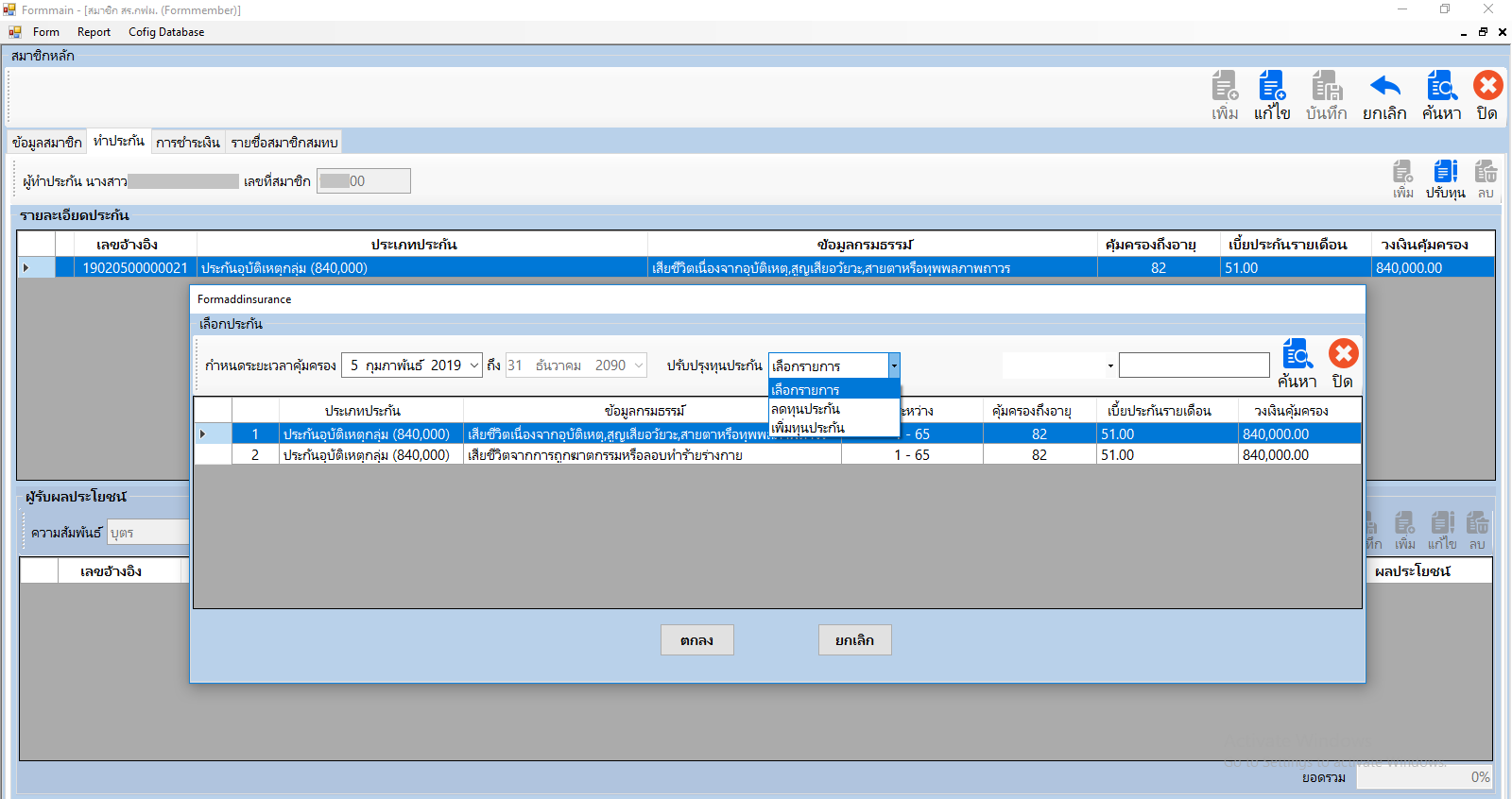
Task: Choose เพิ่มทุนประกัน from the dropdown list
Action: (x=808, y=428)
